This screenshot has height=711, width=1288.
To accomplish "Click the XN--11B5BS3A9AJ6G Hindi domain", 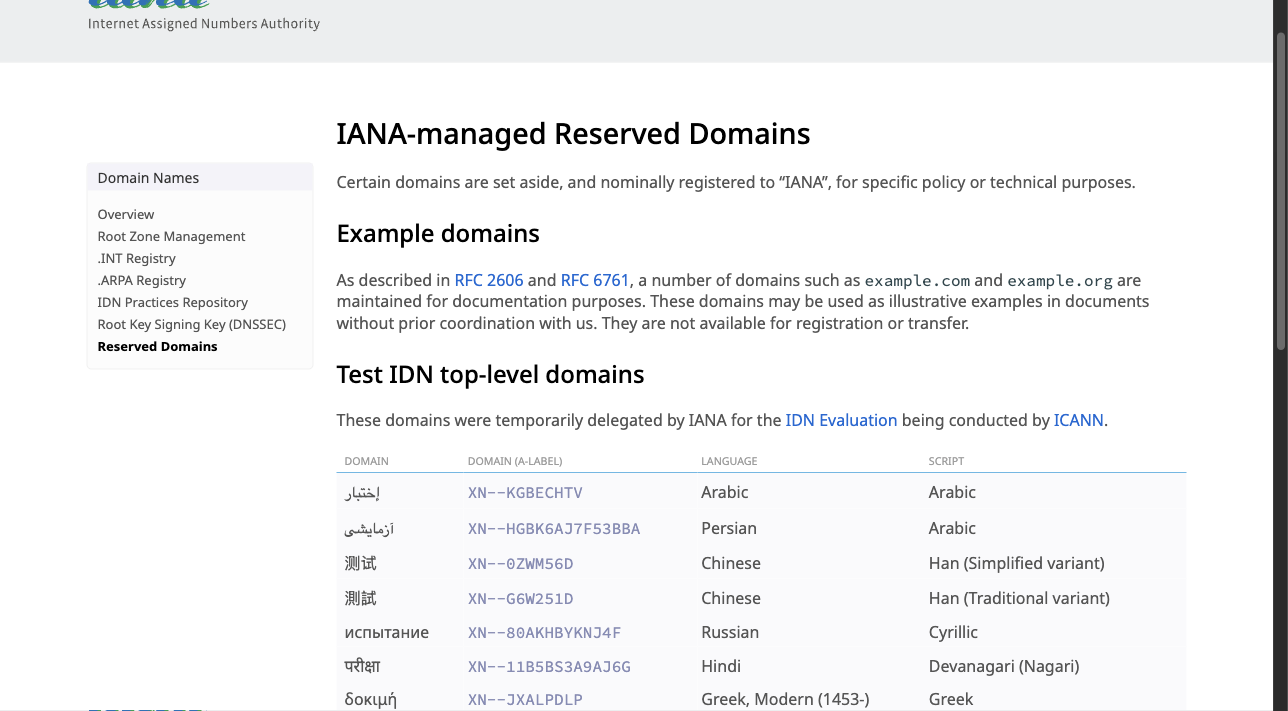I will (x=549, y=667).
